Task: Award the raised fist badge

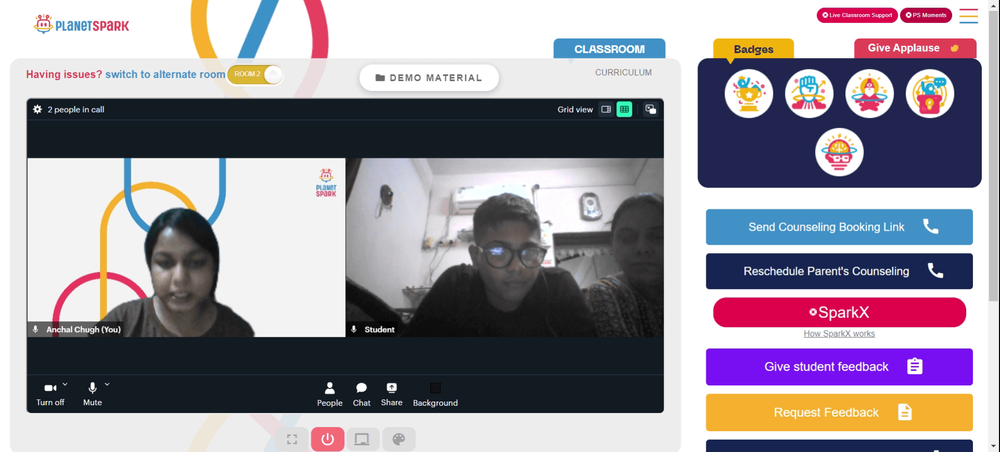Action: point(809,94)
